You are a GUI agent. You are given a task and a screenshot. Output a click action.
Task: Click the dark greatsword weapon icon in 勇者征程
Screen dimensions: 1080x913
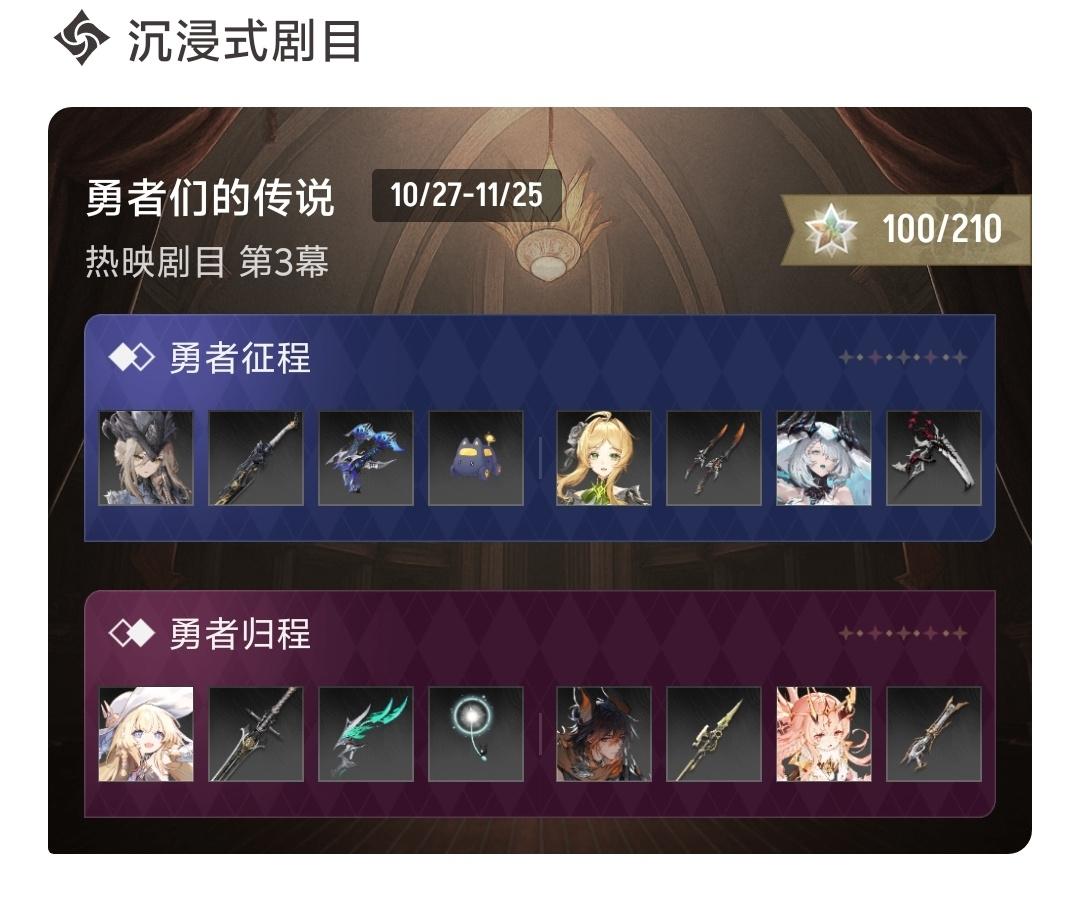[x=256, y=459]
